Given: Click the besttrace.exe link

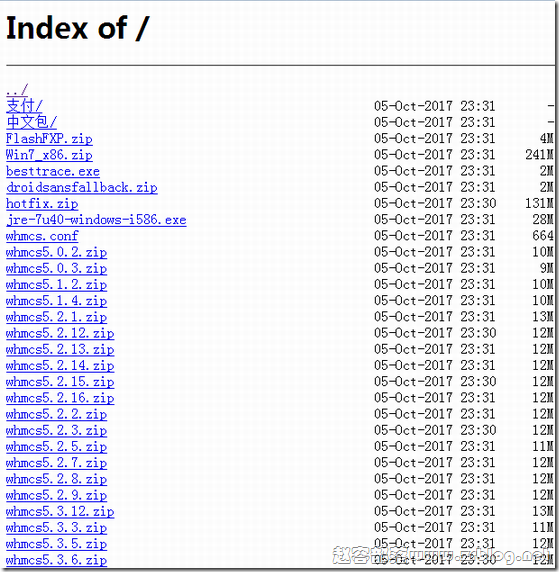Looking at the screenshot, I should pyautogui.click(x=53, y=171).
